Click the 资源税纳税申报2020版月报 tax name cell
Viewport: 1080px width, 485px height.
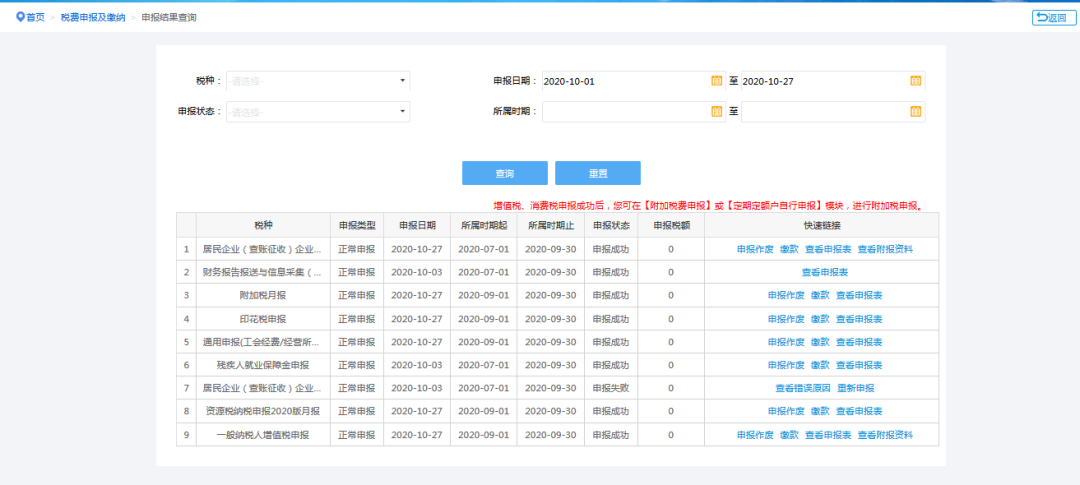point(263,411)
